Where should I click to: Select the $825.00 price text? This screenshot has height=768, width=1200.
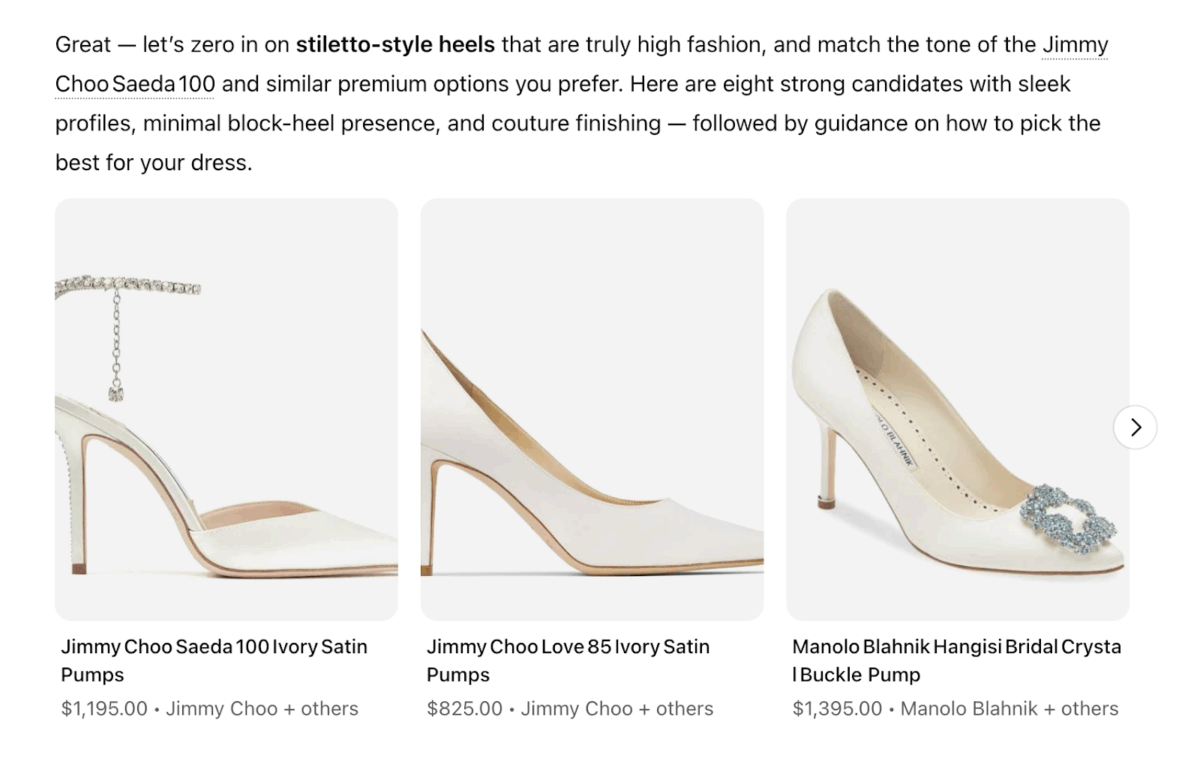tap(464, 708)
